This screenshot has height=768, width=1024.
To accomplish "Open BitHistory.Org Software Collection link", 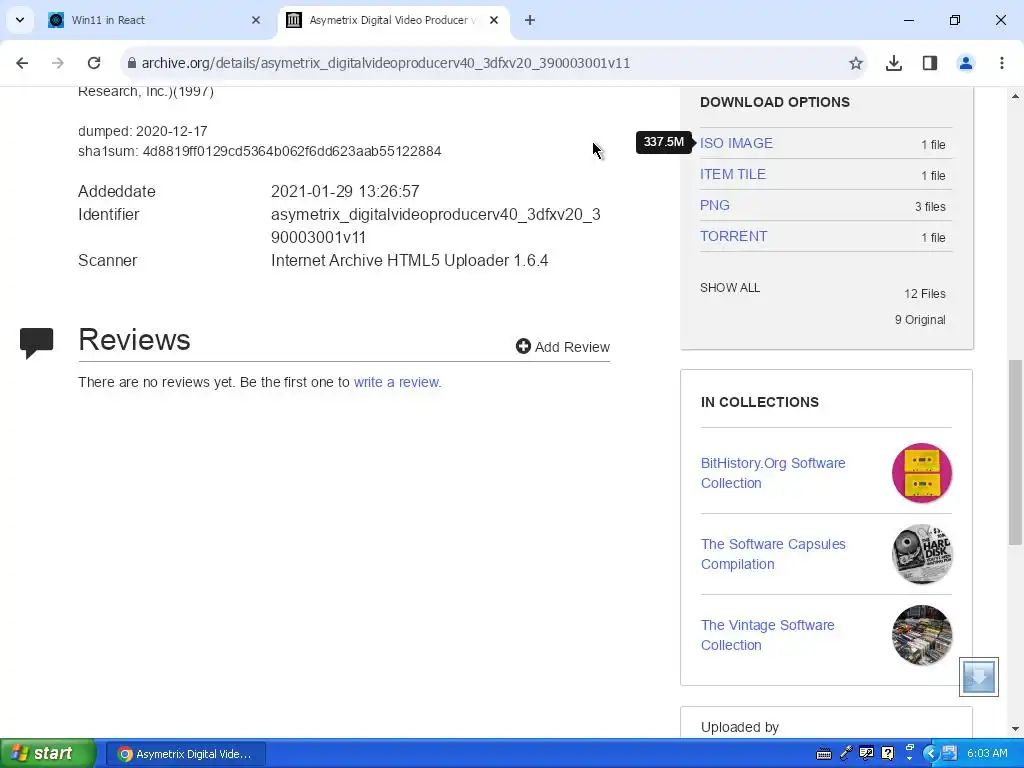I will [773, 473].
